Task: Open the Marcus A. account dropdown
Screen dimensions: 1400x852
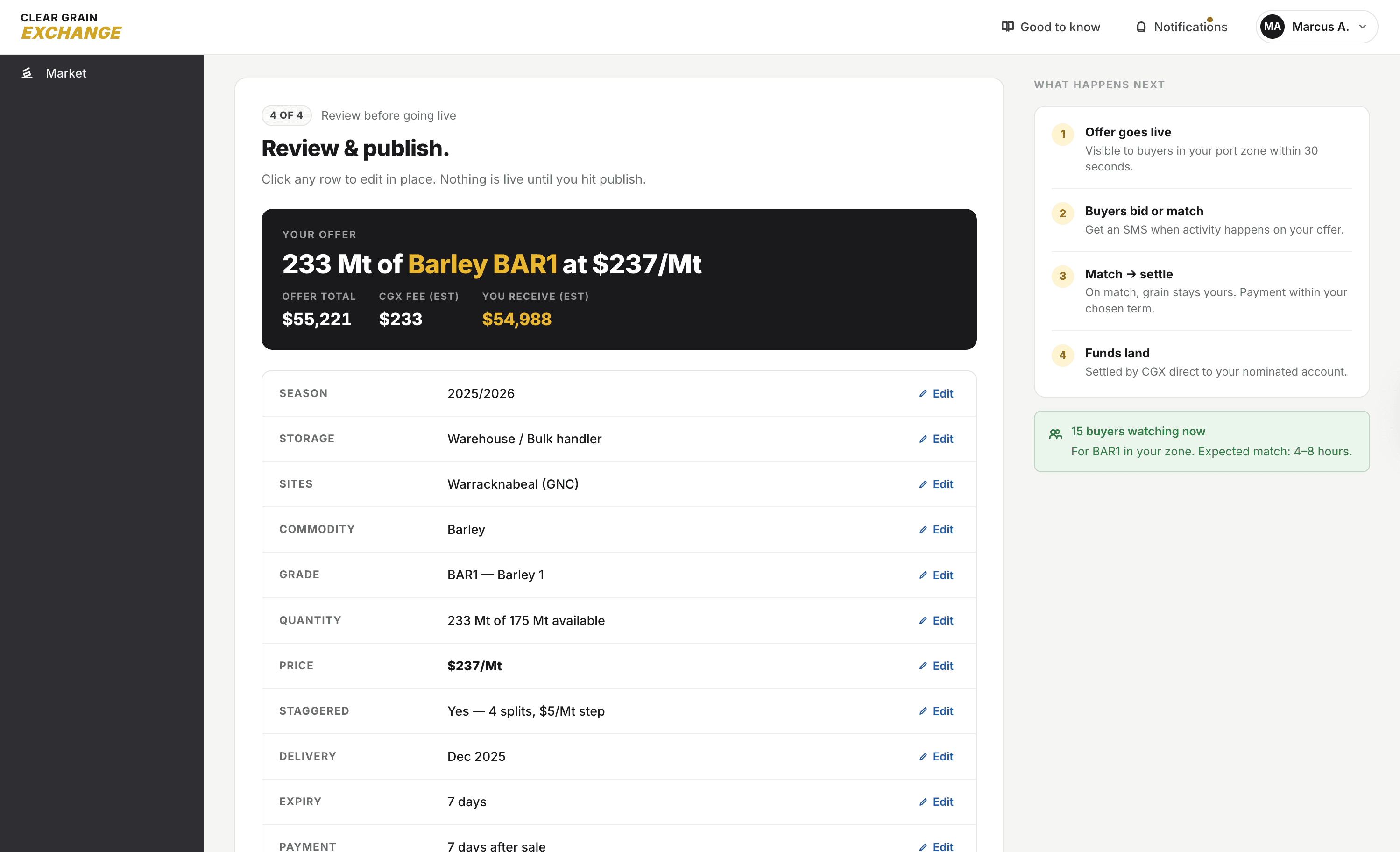Action: (x=1322, y=26)
